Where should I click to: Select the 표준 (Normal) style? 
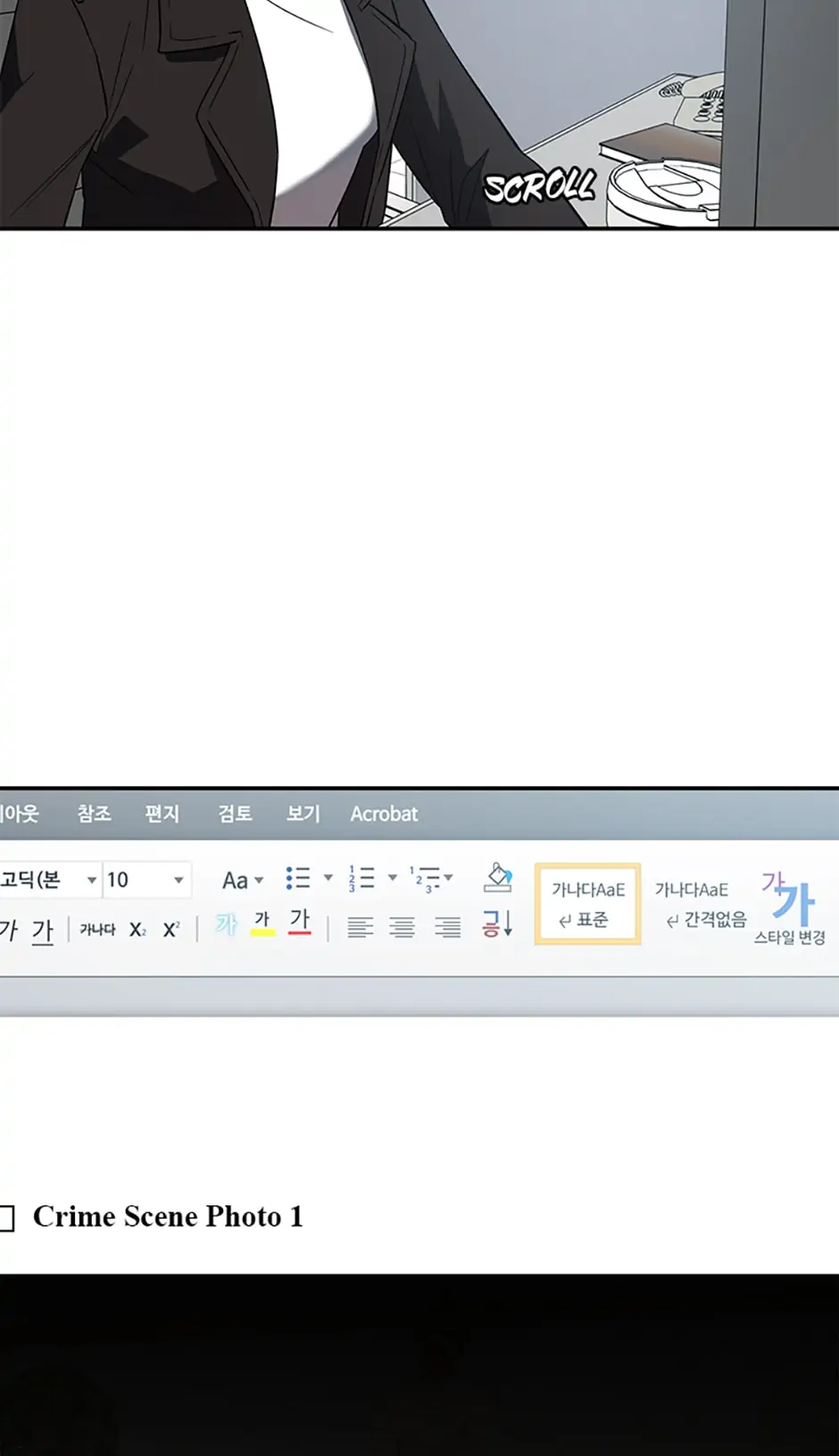tap(587, 904)
